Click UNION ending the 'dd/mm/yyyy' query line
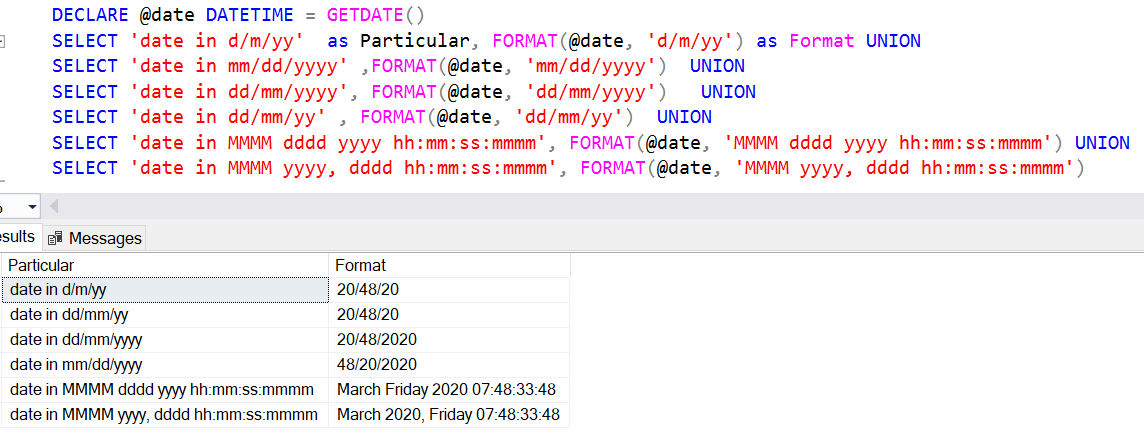This screenshot has width=1144, height=439. [728, 92]
